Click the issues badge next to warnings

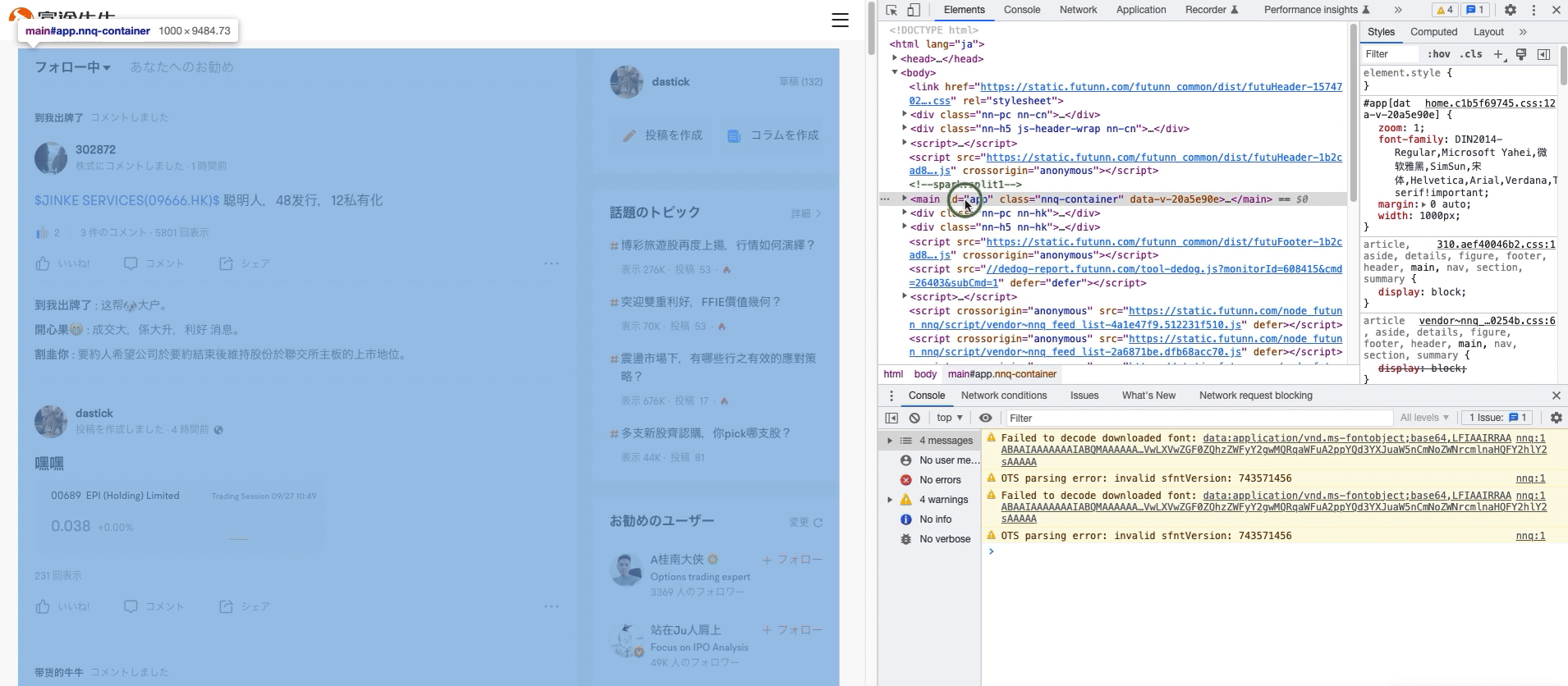(x=1476, y=10)
